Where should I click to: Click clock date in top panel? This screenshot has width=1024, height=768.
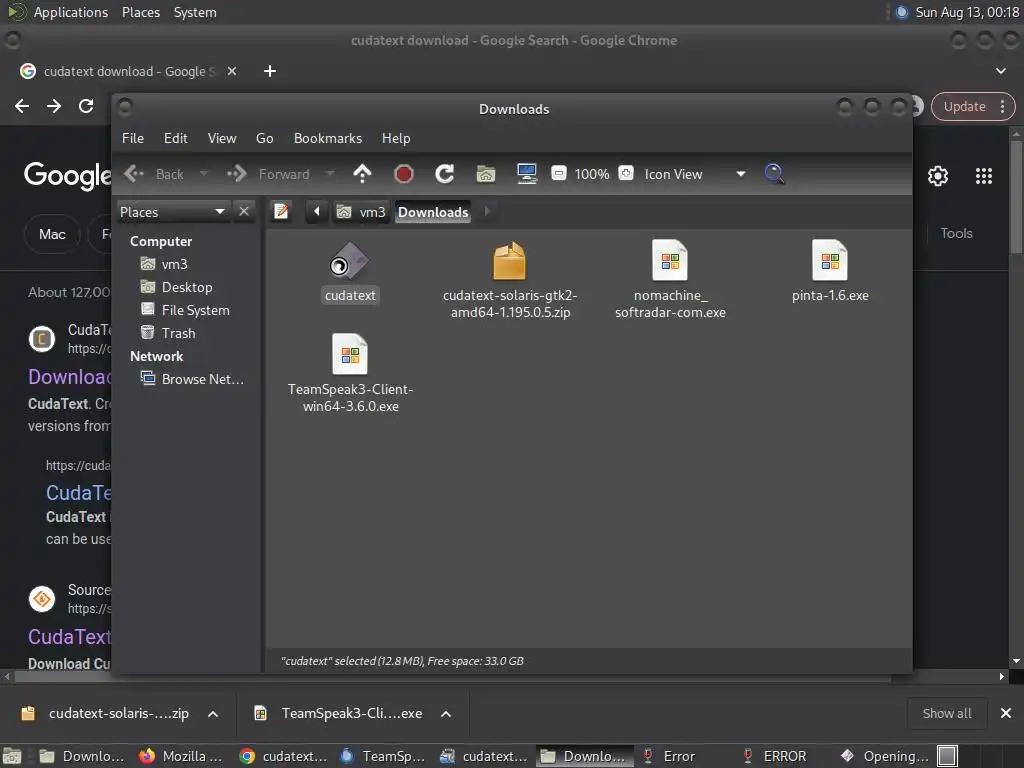[967, 12]
